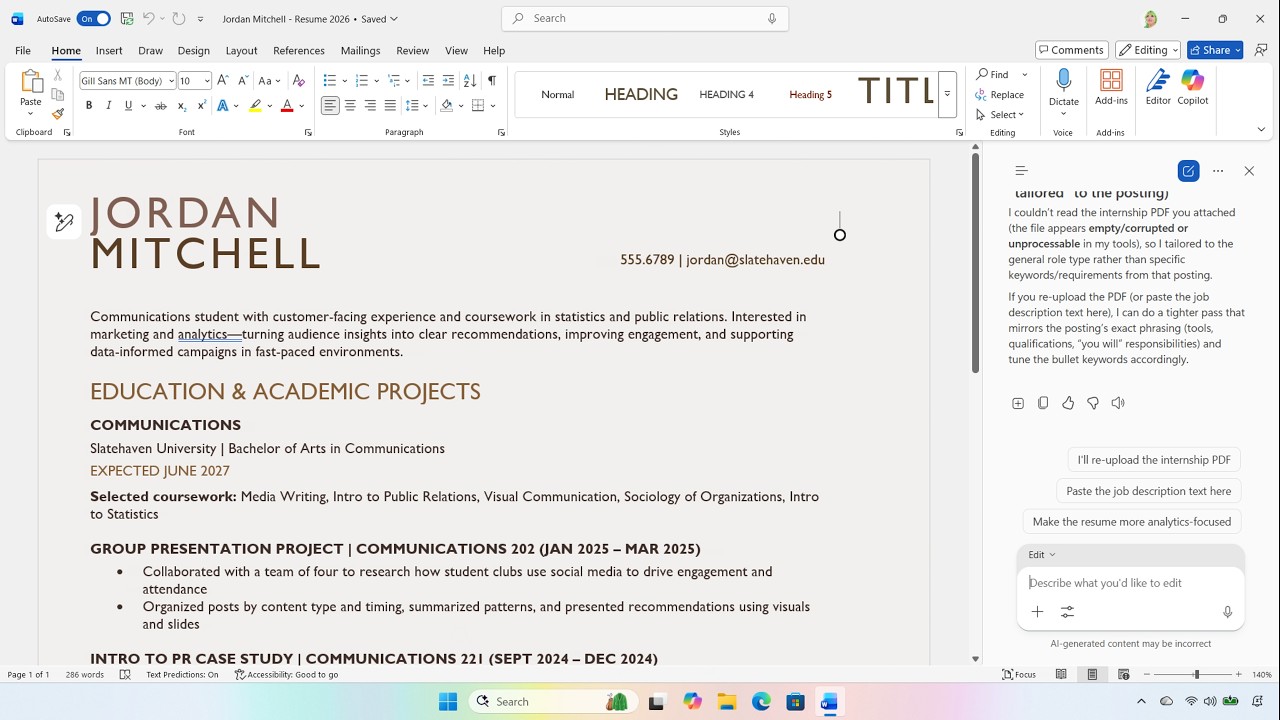Viewport: 1280px width, 720px height.
Task: Click the Editor ribbon icon
Action: point(1158,87)
